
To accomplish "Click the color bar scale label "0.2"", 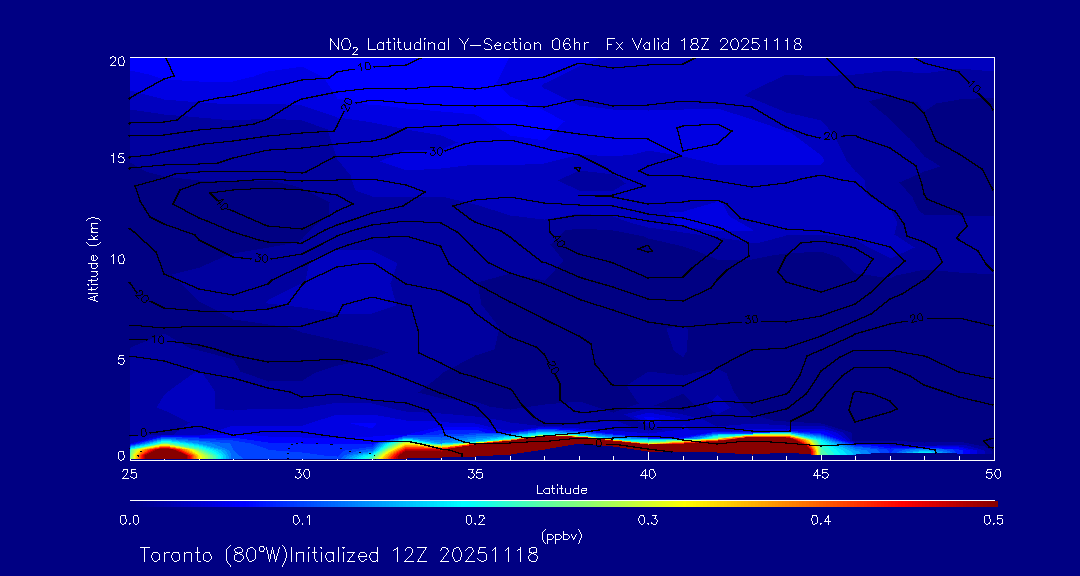I will (475, 521).
